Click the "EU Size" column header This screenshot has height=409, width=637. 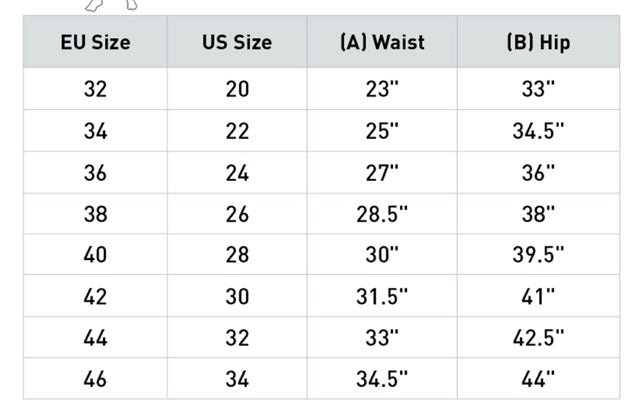pos(95,43)
